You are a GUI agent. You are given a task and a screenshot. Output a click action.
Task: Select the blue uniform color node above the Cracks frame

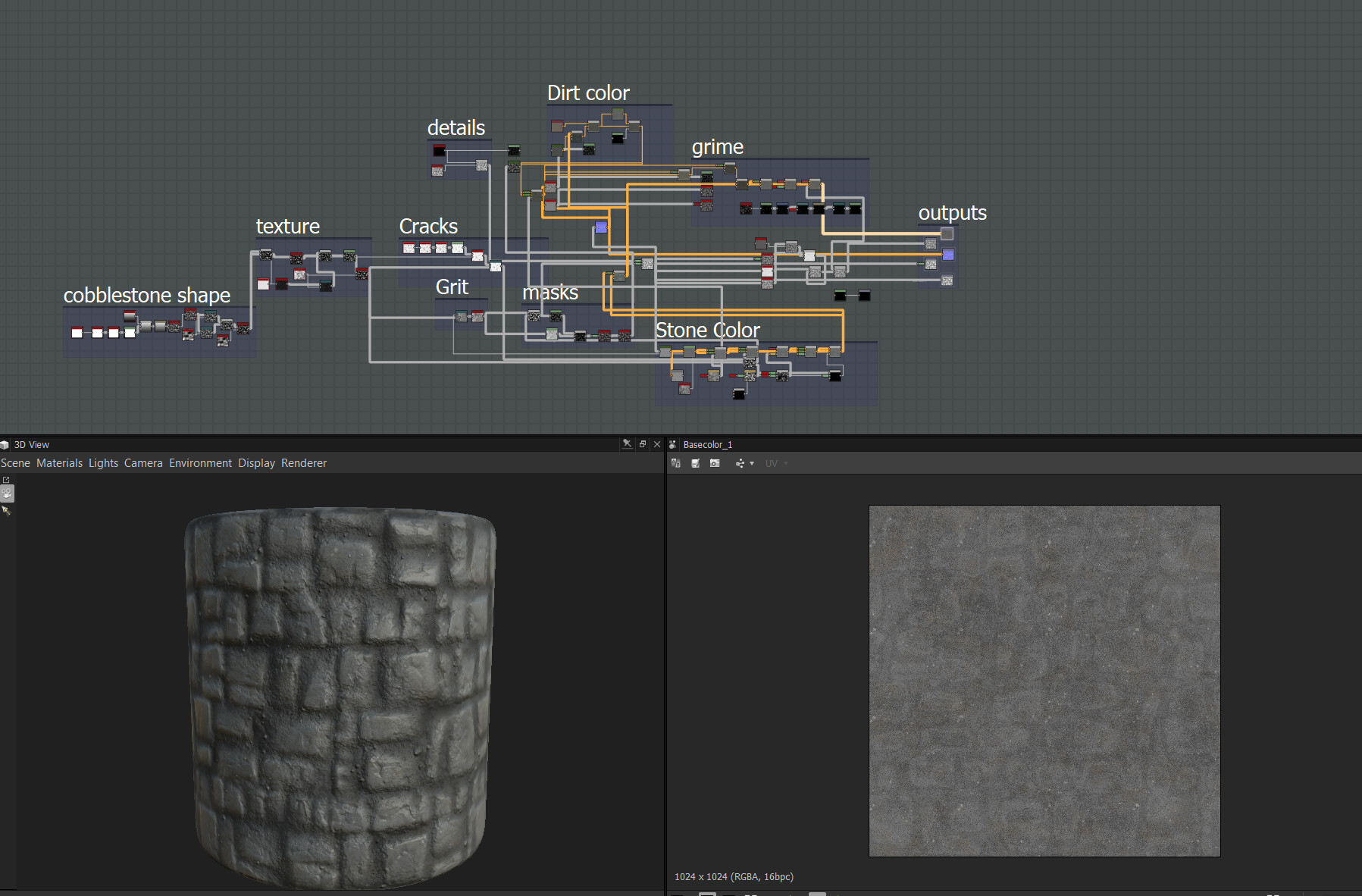600,227
